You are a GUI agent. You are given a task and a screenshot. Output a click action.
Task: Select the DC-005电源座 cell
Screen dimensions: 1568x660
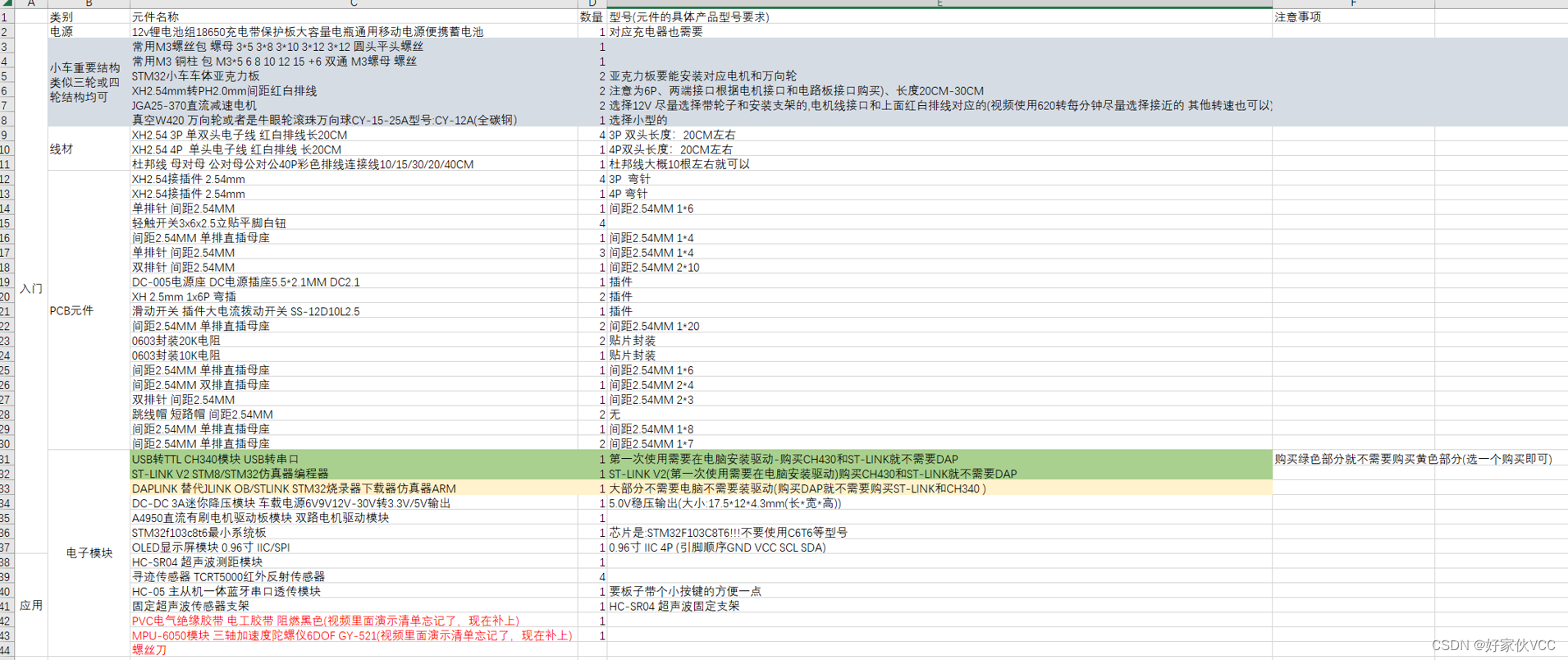(354, 282)
